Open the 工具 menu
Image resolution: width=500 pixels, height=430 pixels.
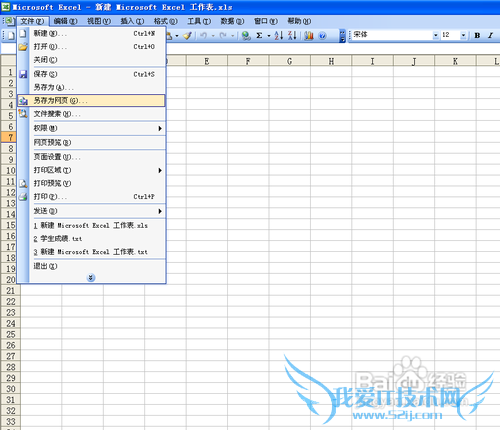click(199, 21)
